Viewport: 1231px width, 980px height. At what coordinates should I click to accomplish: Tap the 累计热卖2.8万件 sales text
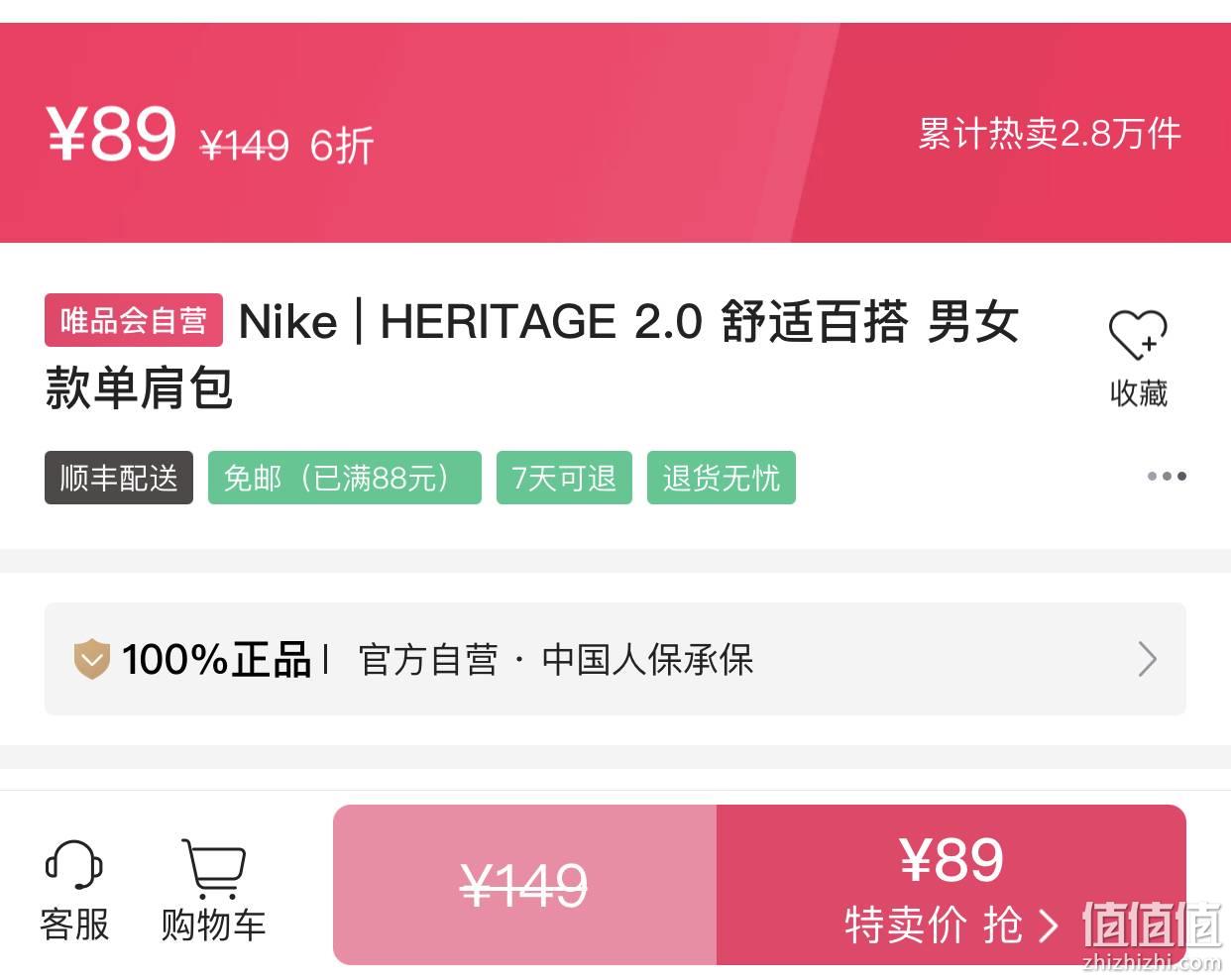click(1050, 133)
